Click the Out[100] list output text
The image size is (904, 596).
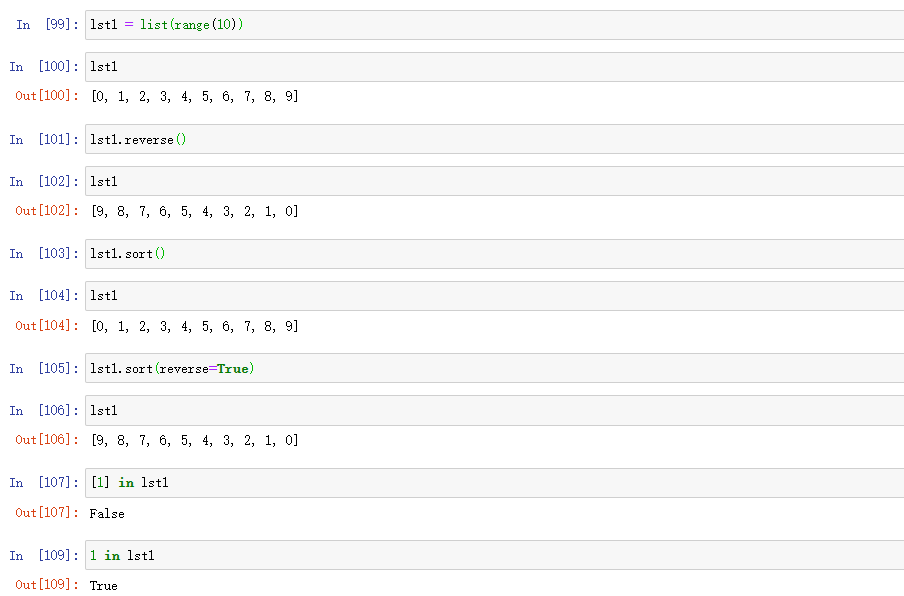(x=194, y=97)
